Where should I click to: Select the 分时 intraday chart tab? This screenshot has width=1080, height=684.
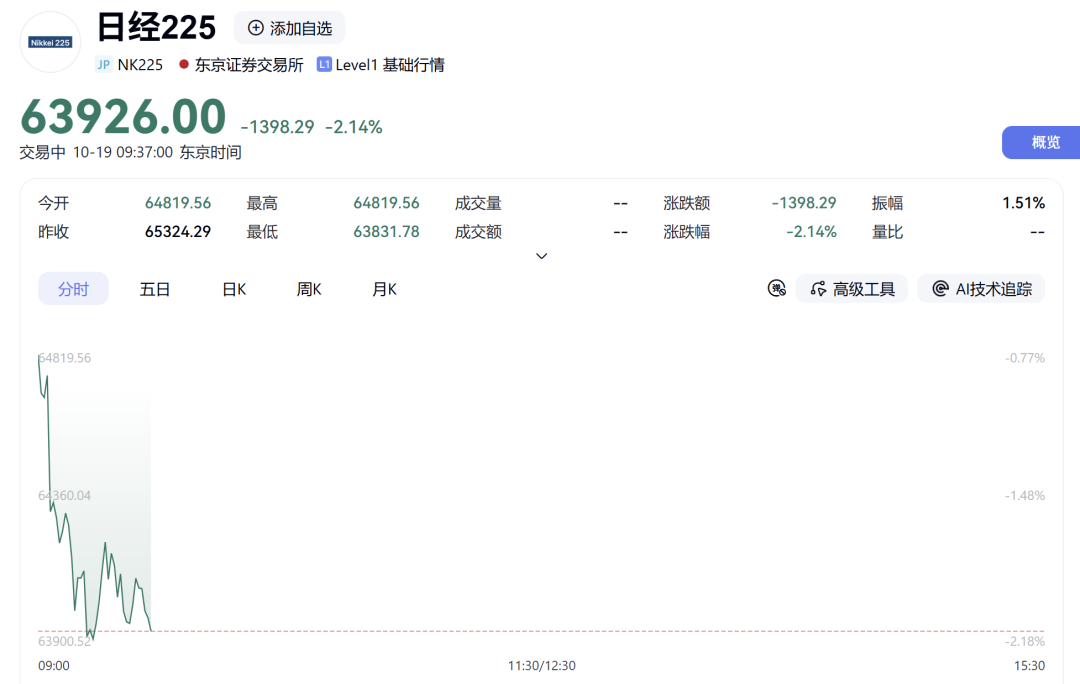pos(73,289)
